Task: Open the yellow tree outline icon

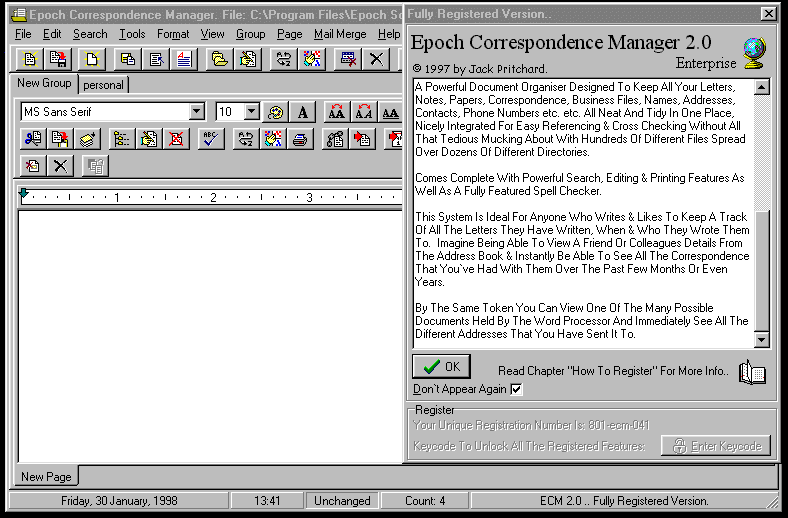Action: click(122, 139)
